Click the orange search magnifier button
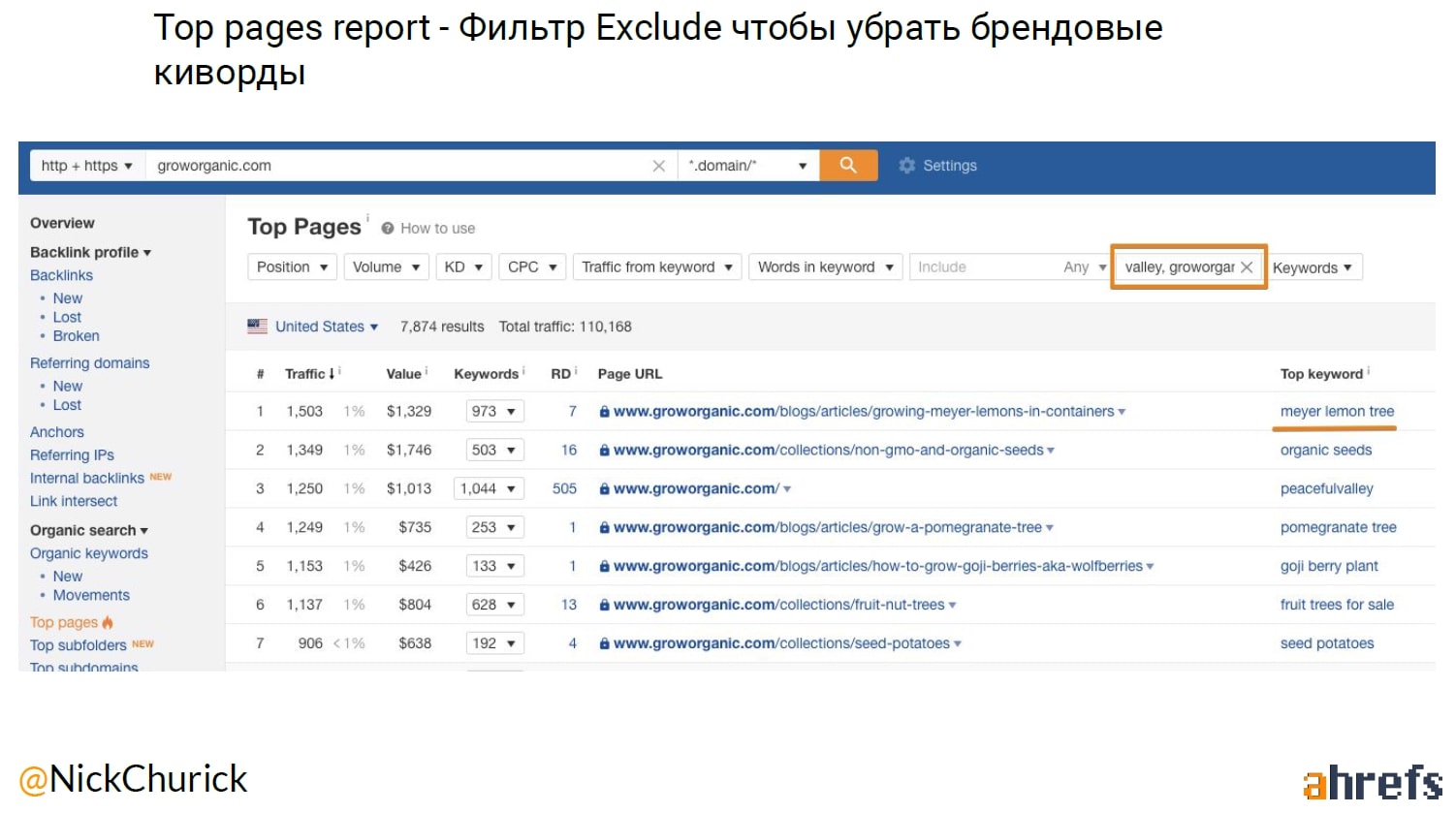This screenshot has height=813, width=1456. 848,166
